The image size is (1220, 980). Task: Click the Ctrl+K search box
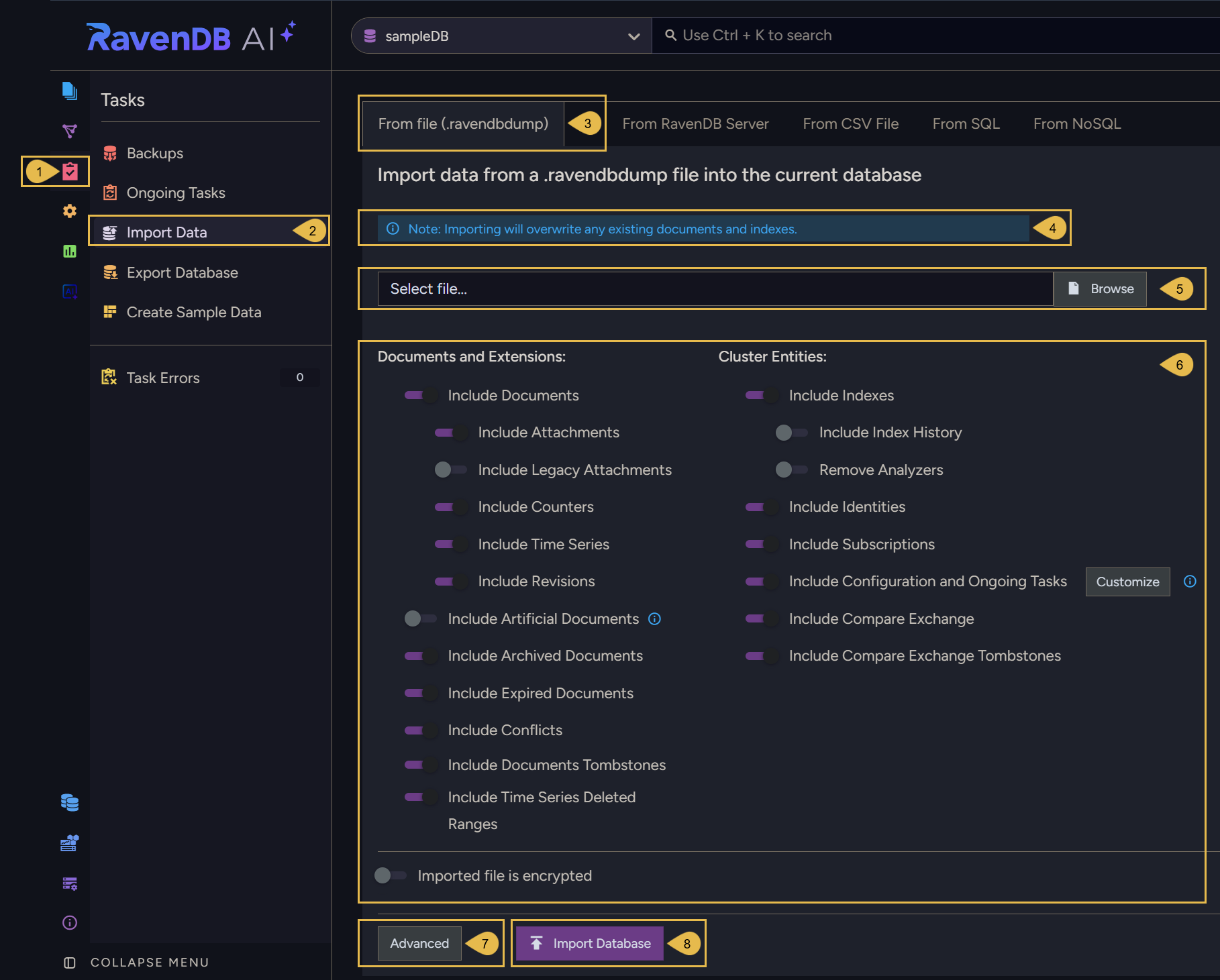pos(936,36)
